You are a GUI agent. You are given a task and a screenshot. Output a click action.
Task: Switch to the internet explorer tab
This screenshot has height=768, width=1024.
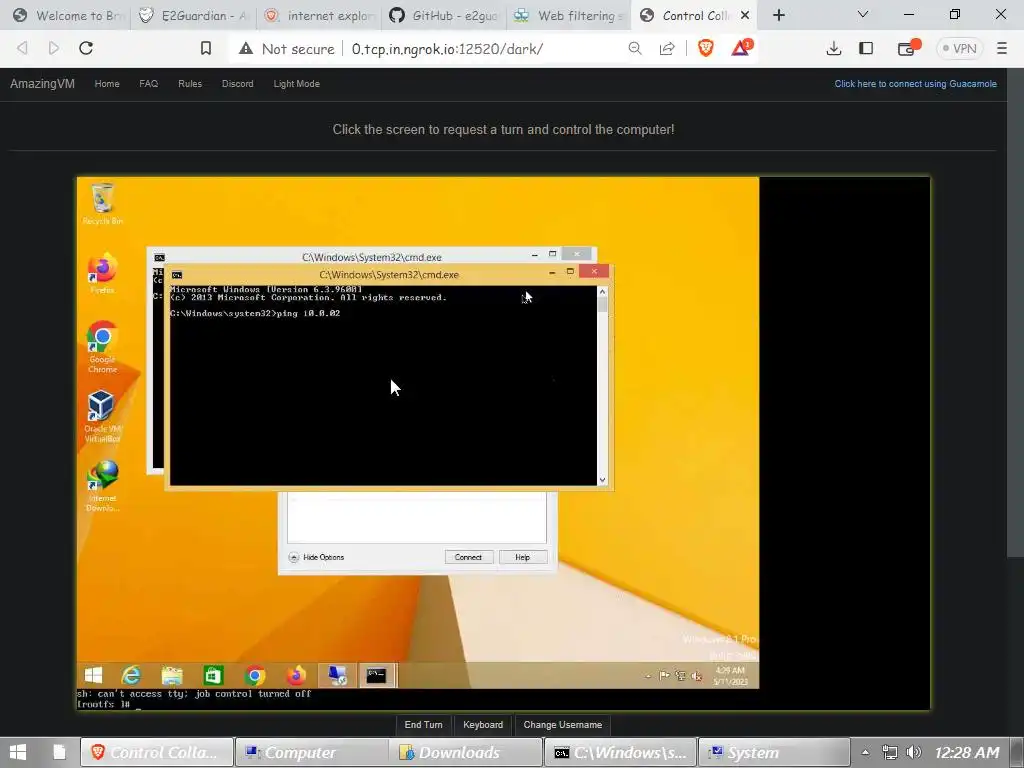pos(319,15)
